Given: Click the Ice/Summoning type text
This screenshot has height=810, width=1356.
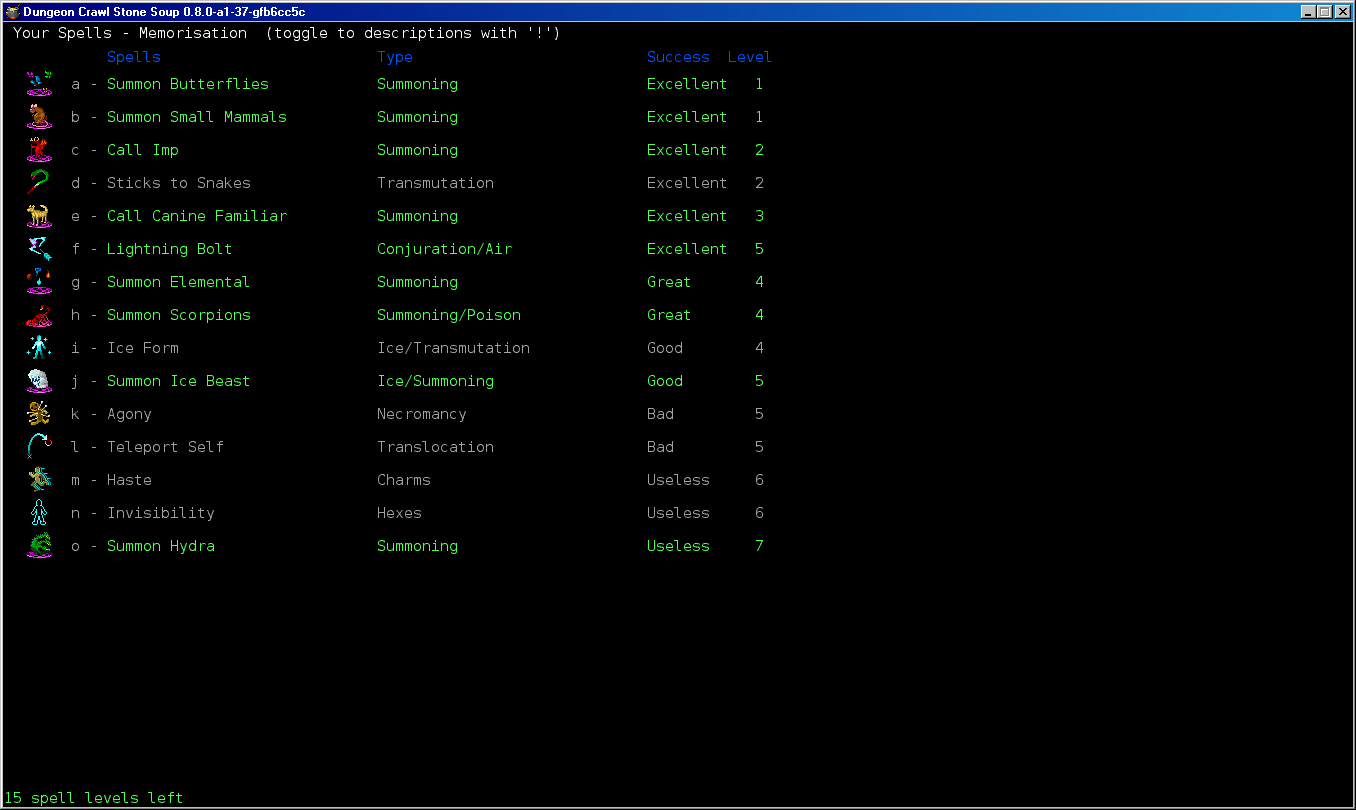Looking at the screenshot, I should coord(435,381).
